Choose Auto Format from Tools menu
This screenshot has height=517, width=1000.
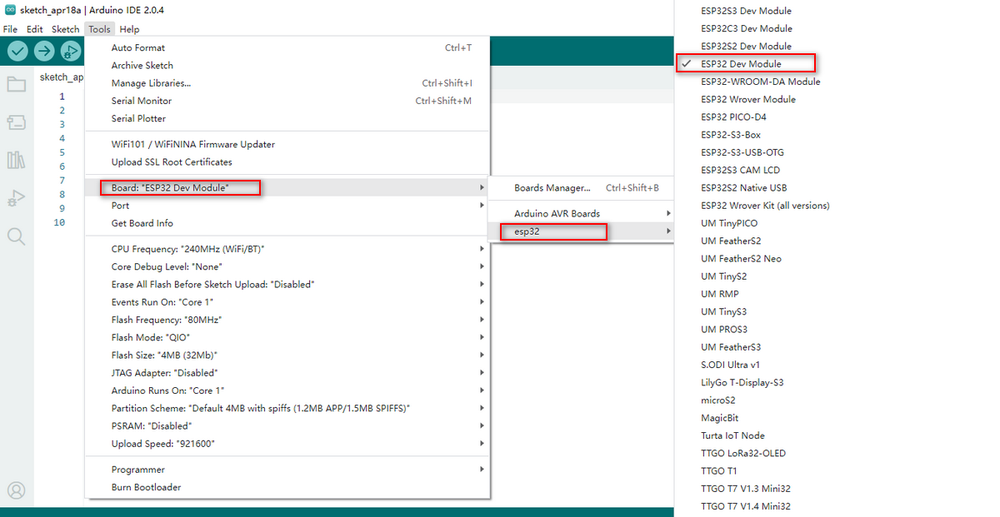[x=288, y=48]
